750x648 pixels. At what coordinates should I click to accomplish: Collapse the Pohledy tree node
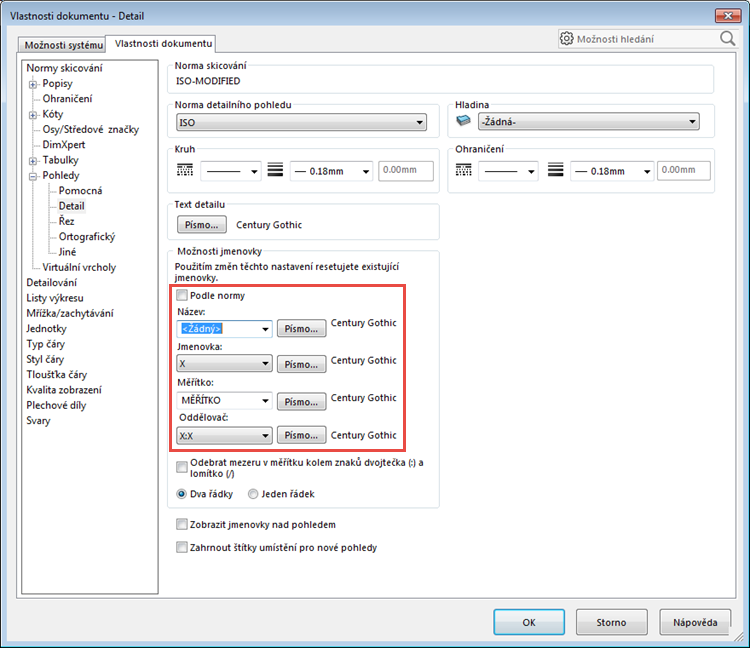click(x=33, y=176)
